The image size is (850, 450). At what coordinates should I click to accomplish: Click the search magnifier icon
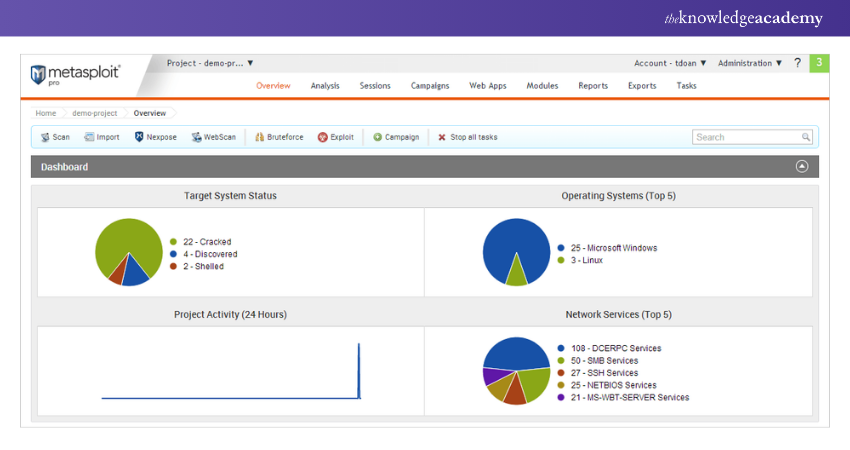coord(806,137)
